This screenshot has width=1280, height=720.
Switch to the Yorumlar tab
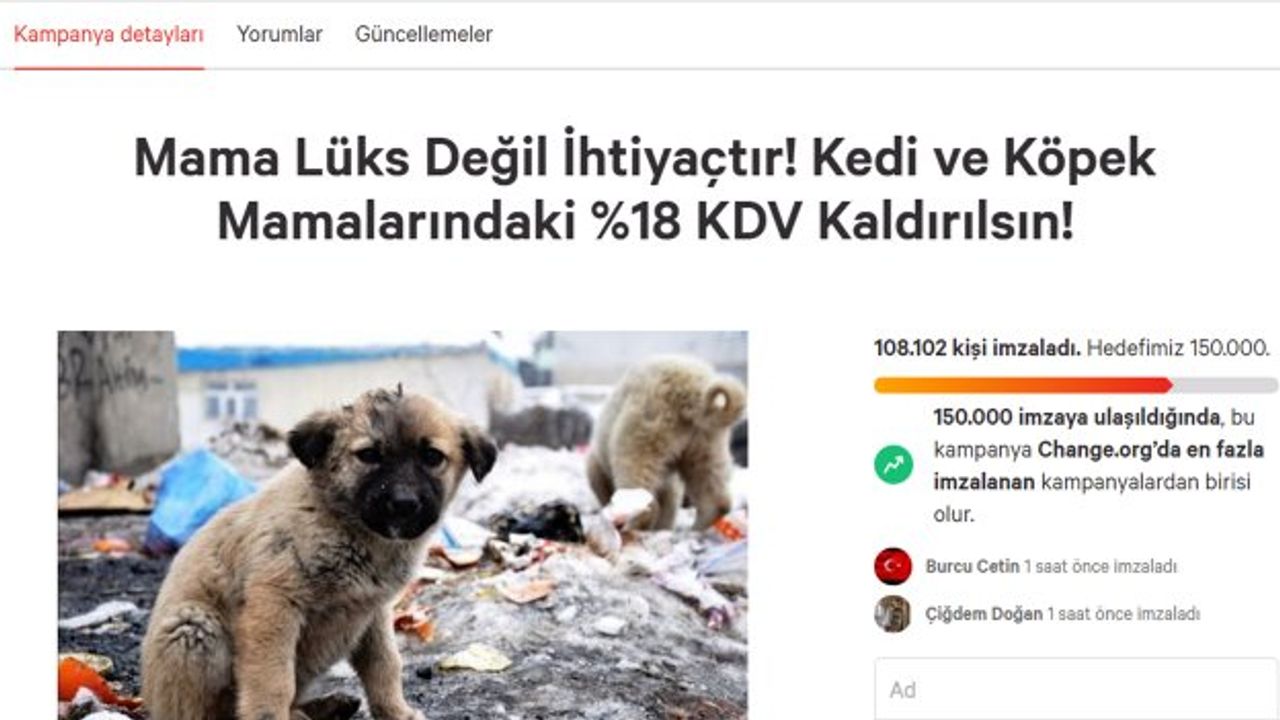pos(279,34)
